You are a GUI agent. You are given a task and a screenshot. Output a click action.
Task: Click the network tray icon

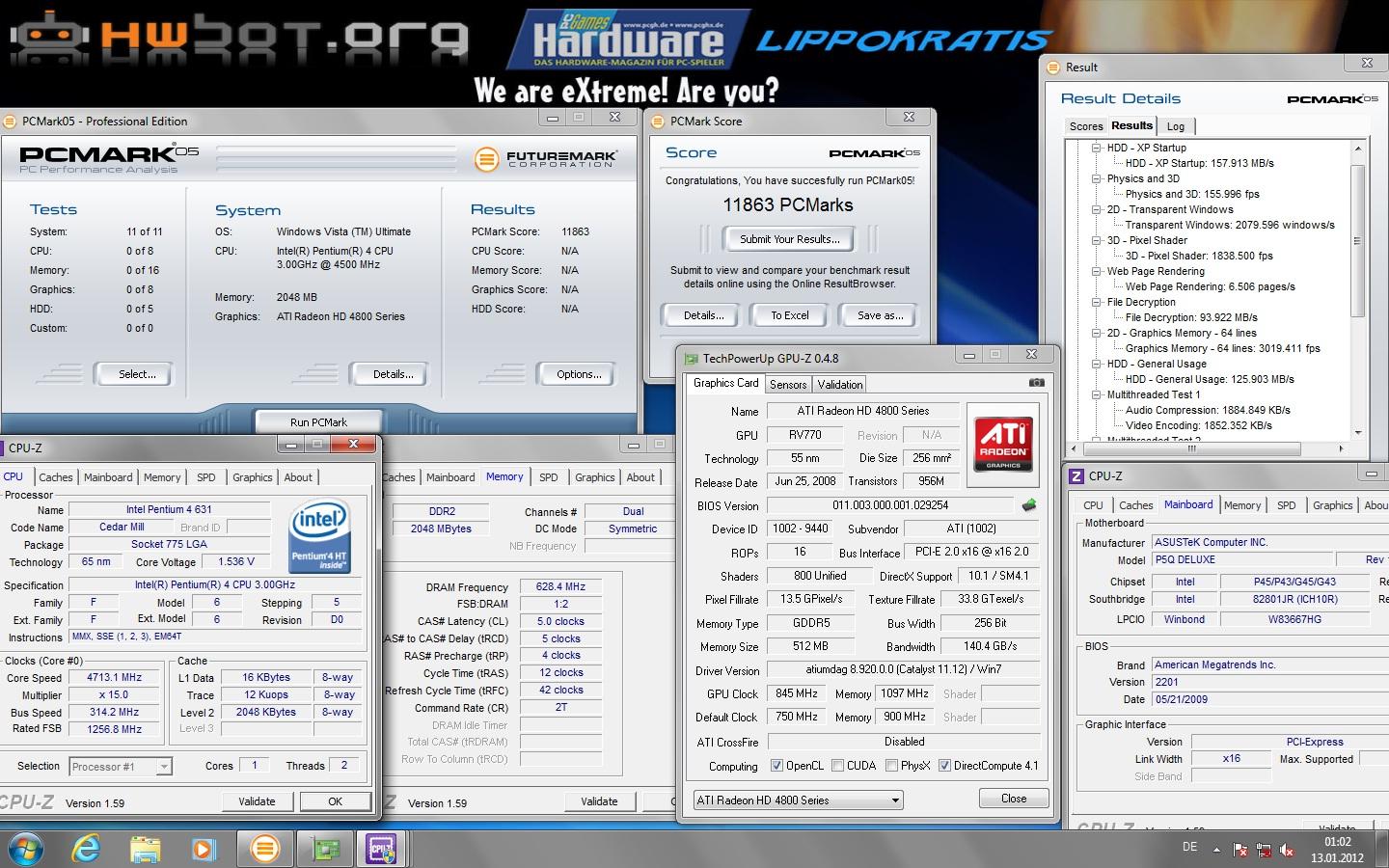pos(1264,850)
